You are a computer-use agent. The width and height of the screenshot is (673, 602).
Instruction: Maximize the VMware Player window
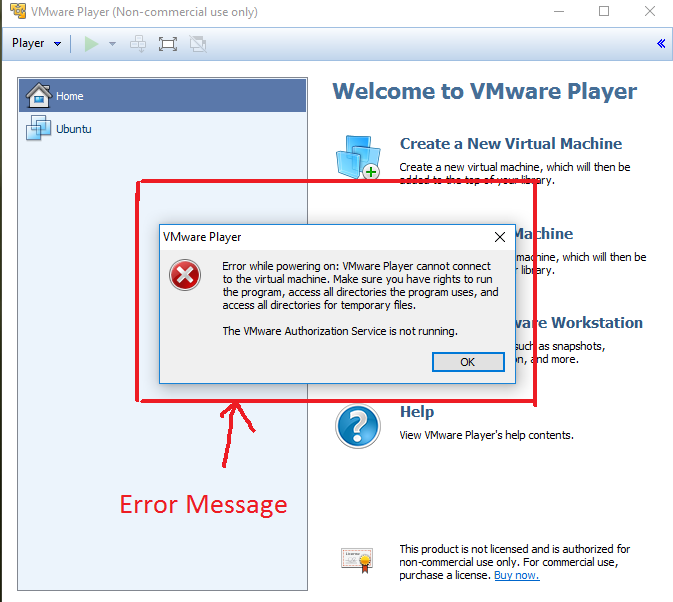pyautogui.click(x=604, y=11)
